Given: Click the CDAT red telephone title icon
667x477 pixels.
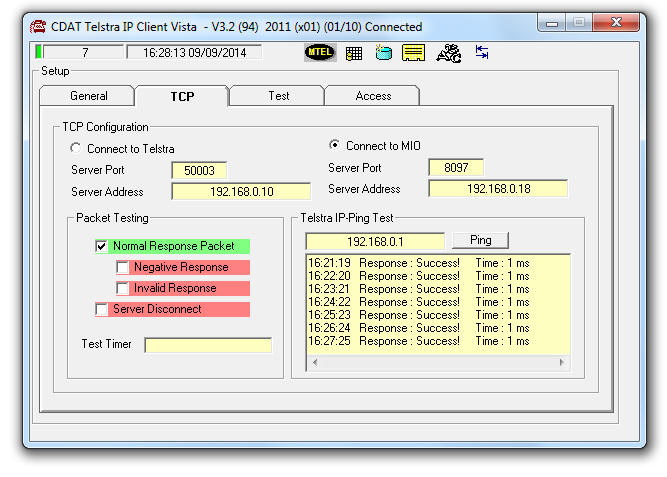Looking at the screenshot, I should (38, 27).
